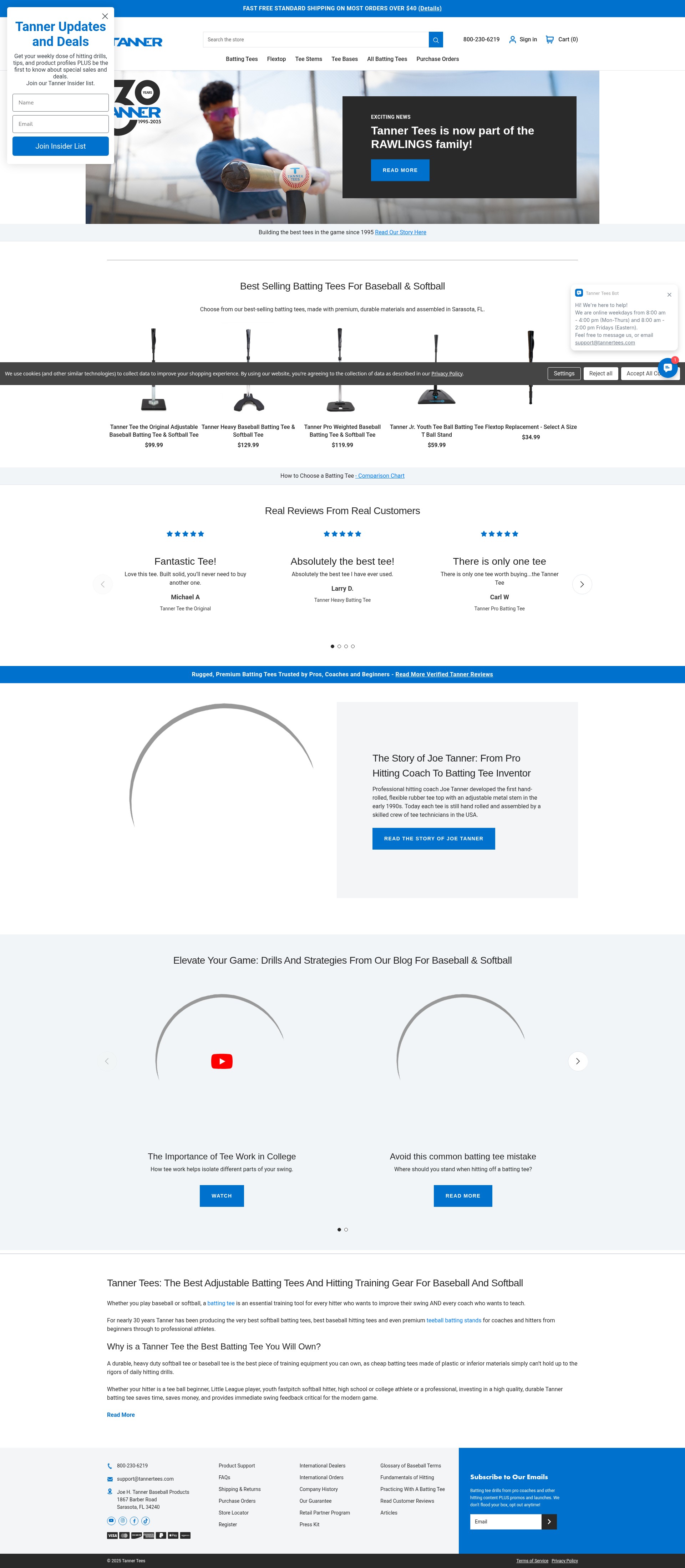Play the YouTube video thumbnail

click(x=222, y=1061)
